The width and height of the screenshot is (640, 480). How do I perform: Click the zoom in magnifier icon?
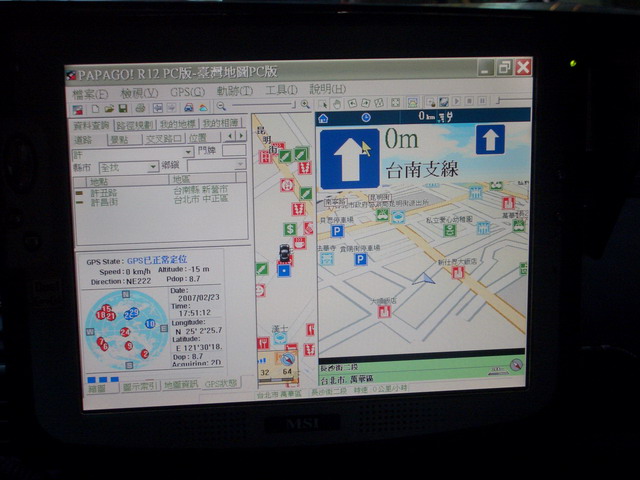[x=305, y=104]
